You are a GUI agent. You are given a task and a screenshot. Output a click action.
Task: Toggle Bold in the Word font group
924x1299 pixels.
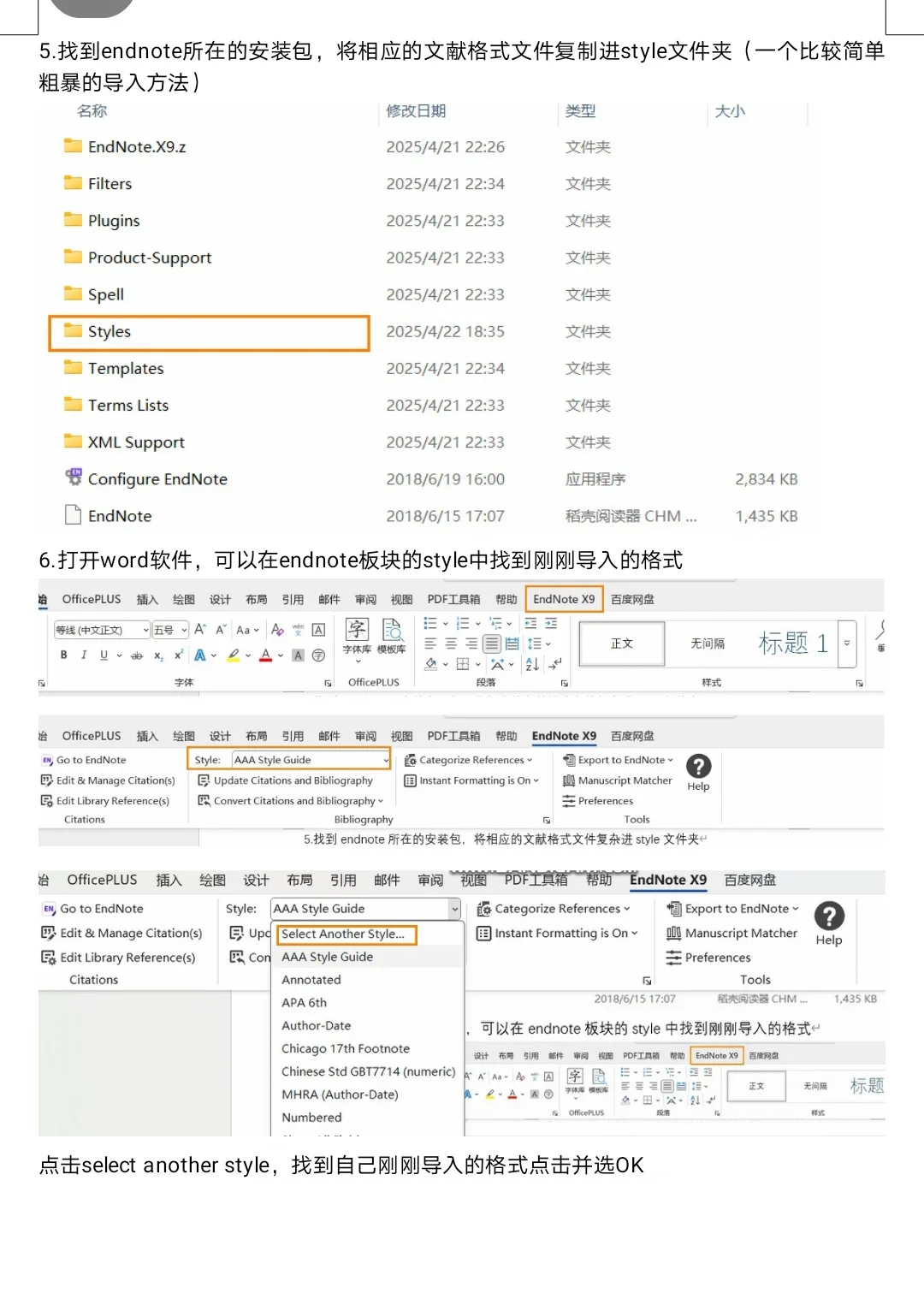(x=63, y=655)
